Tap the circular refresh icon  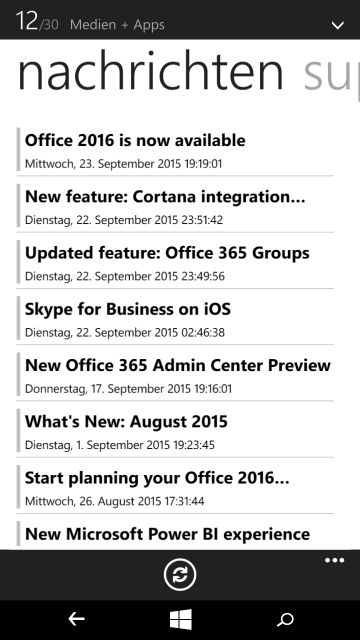(x=180, y=575)
